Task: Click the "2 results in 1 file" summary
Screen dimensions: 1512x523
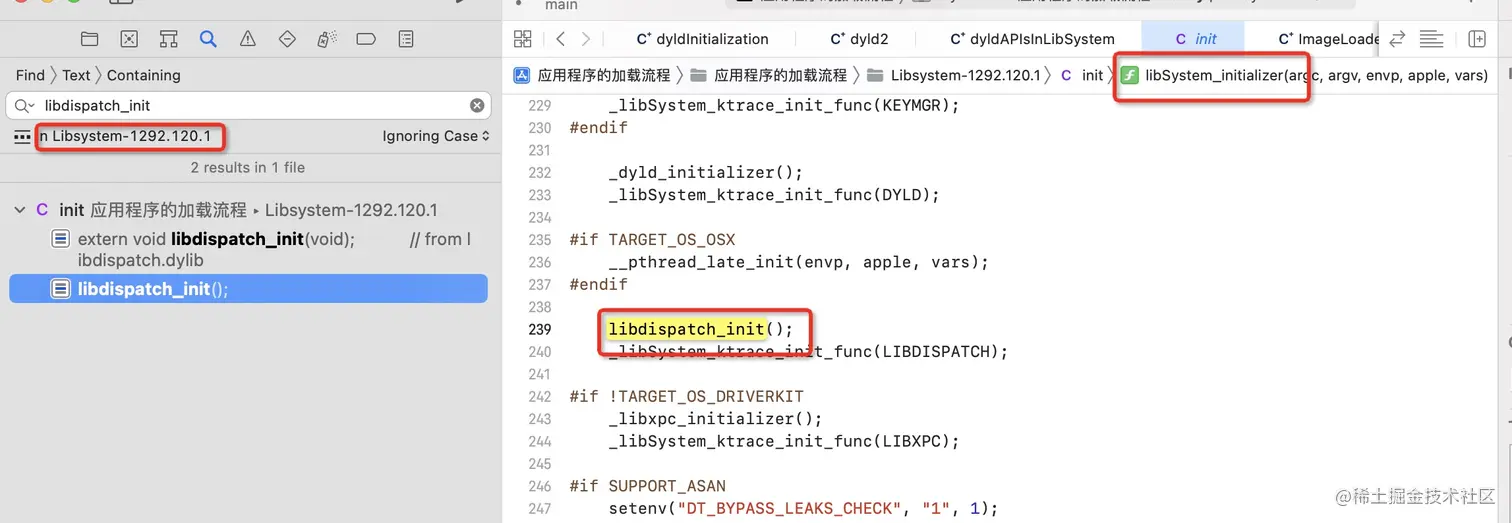Action: tap(248, 167)
